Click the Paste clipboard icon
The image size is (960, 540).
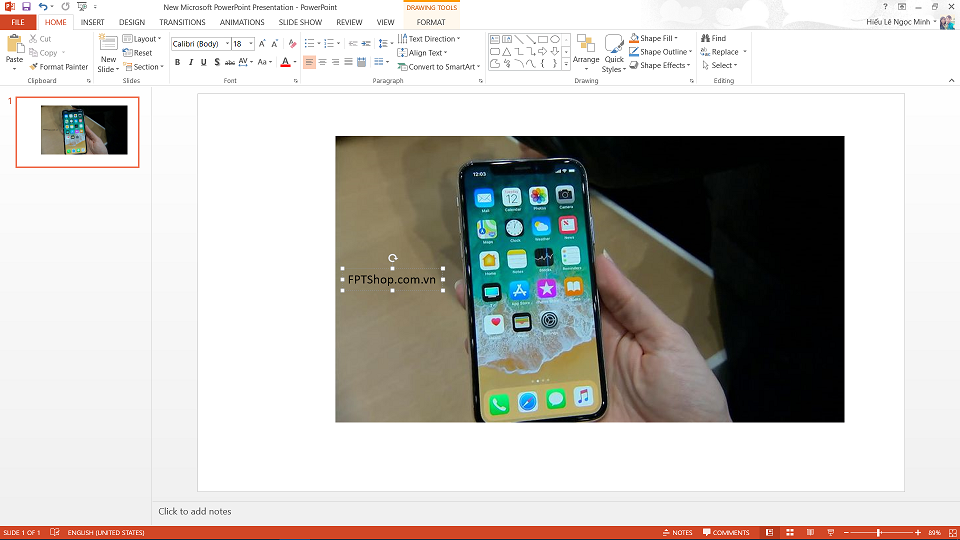point(14,44)
